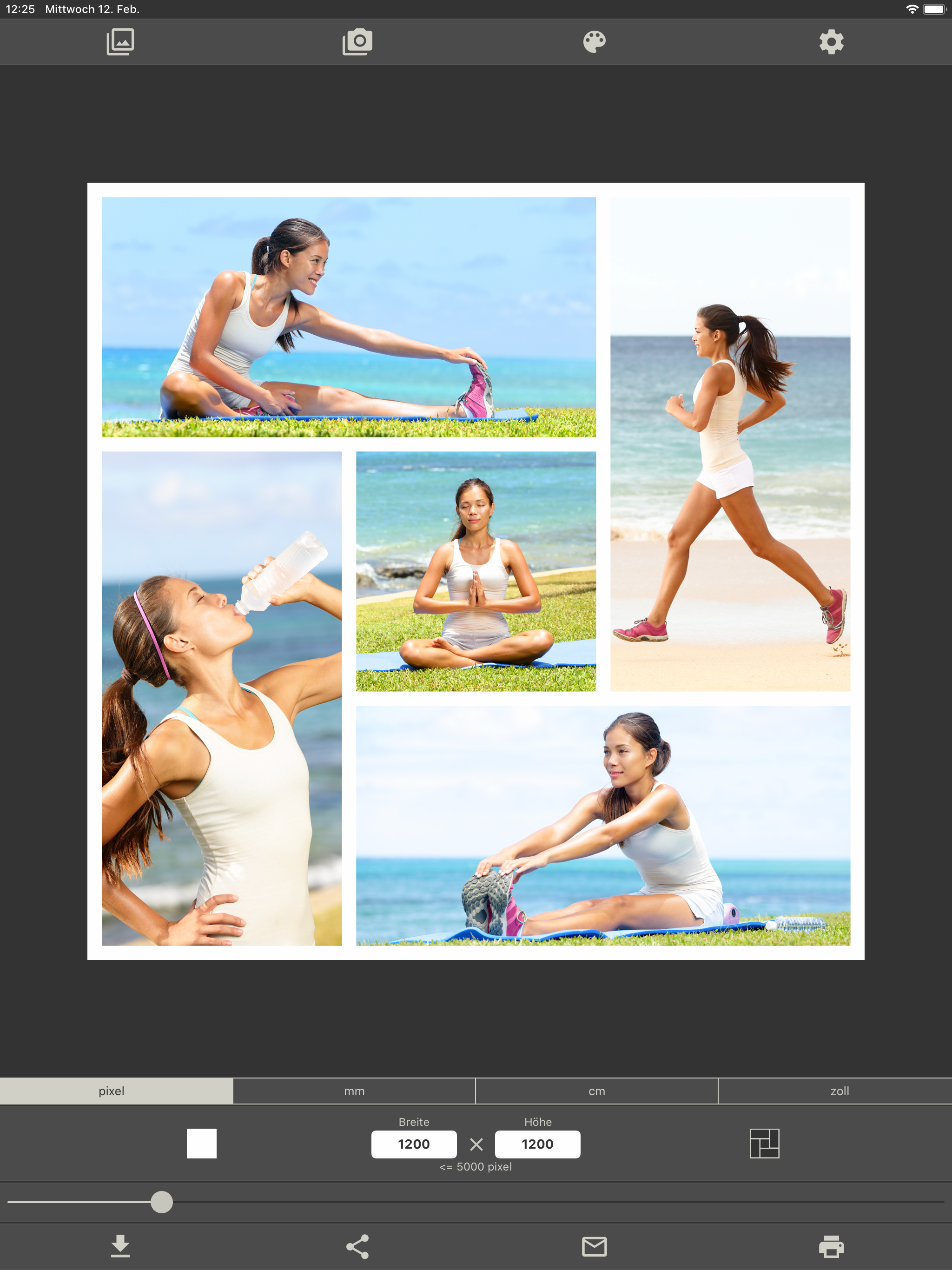
Task: Switch units to zoll
Action: click(x=839, y=1091)
